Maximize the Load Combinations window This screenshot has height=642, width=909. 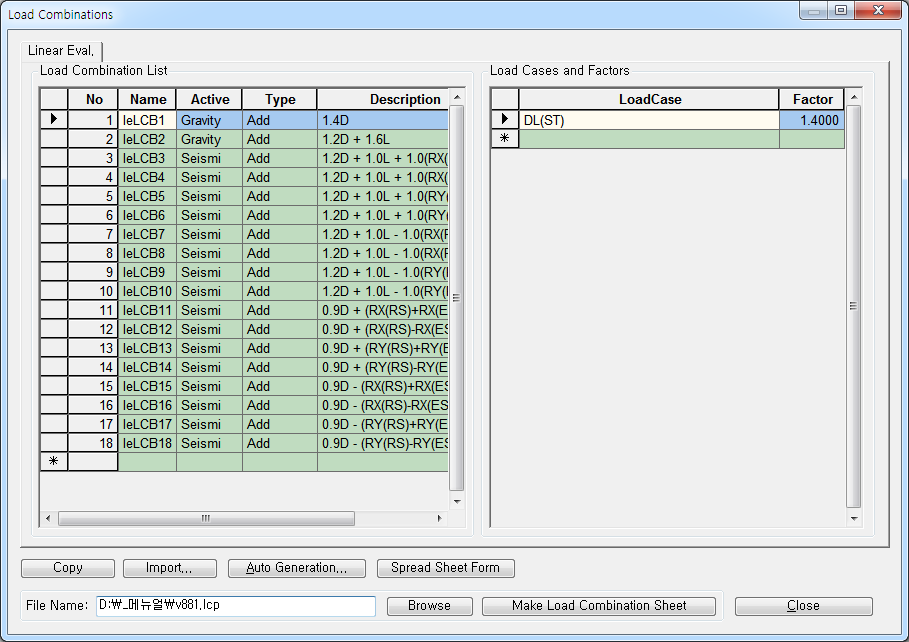(841, 10)
